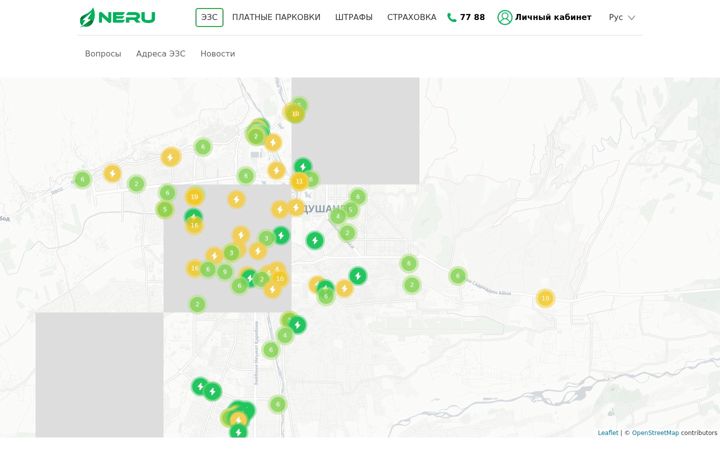720x450 pixels.
Task: Click the yellow charging marker left of green cluster 2 on western road
Action: [x=112, y=174]
